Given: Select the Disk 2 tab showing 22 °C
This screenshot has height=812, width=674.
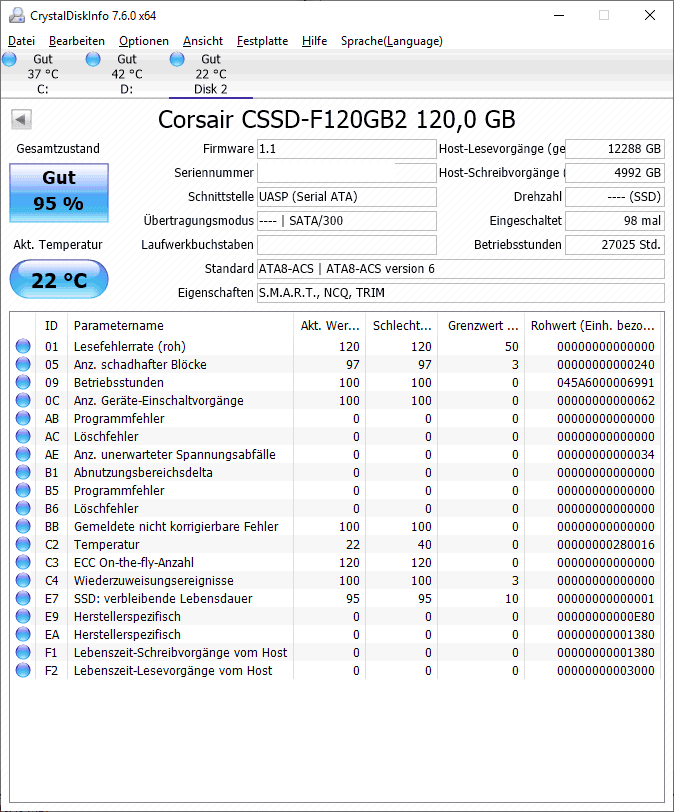Looking at the screenshot, I should click(x=211, y=74).
